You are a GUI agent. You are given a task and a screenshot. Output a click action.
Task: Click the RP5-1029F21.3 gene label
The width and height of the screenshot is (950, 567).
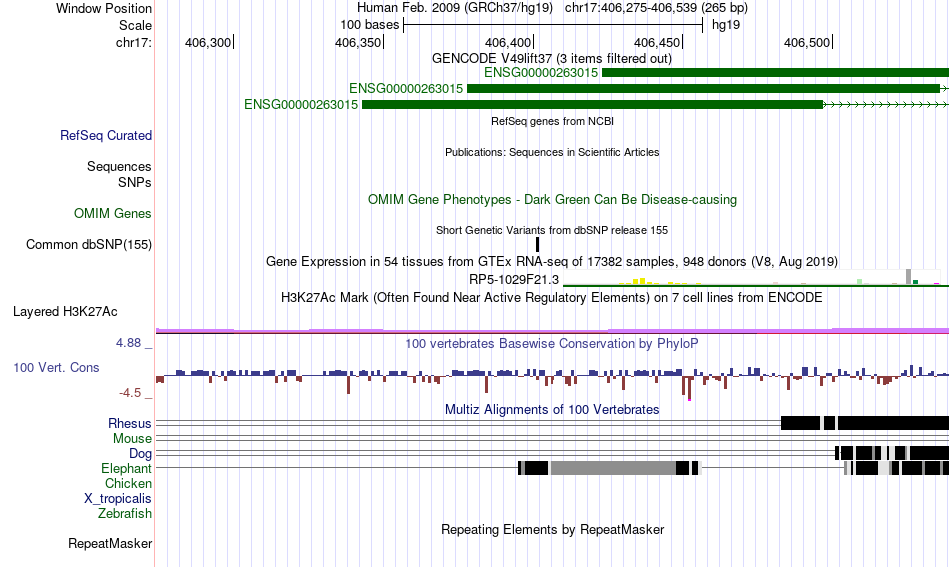[514, 279]
